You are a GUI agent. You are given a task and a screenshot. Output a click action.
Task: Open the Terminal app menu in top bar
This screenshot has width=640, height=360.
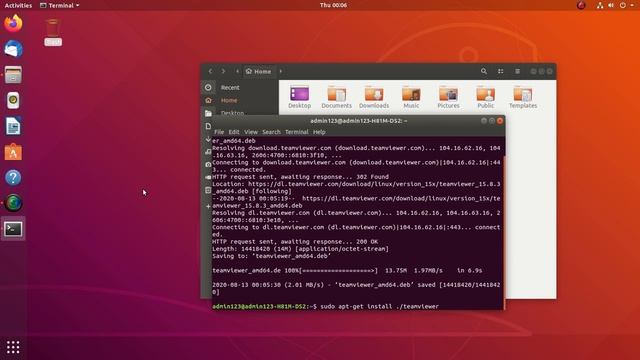[60, 5]
